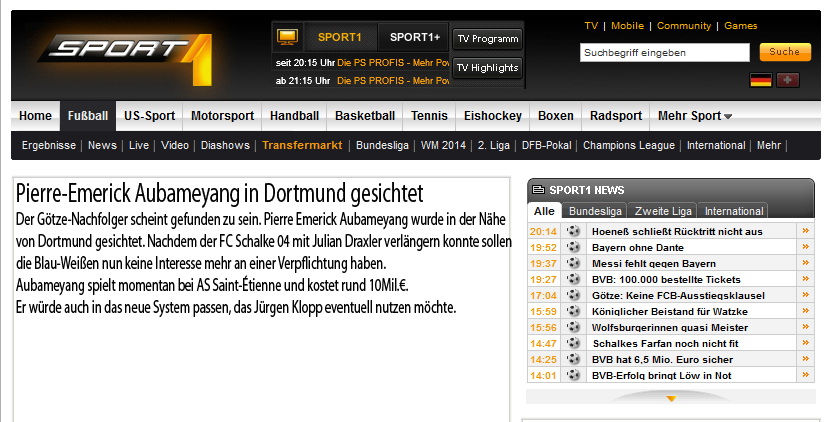Expand news list with orange down arrow
Screen dimensions: 833x422
(671, 399)
